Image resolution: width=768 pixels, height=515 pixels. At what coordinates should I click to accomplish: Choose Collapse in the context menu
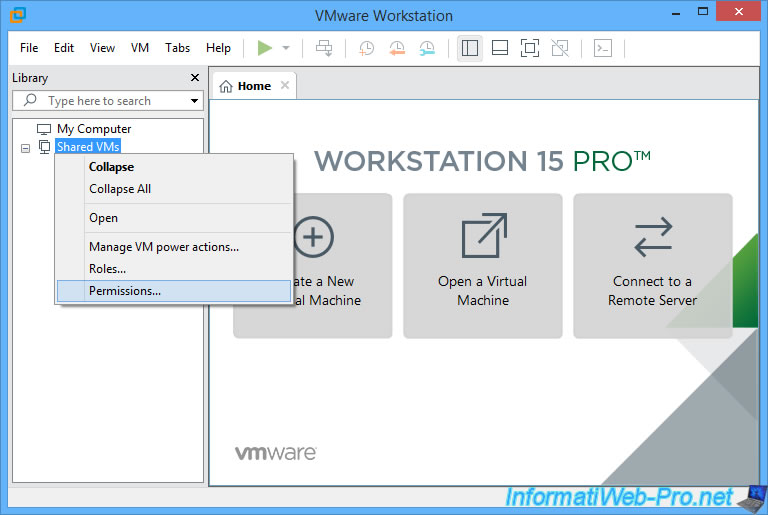coord(174,167)
